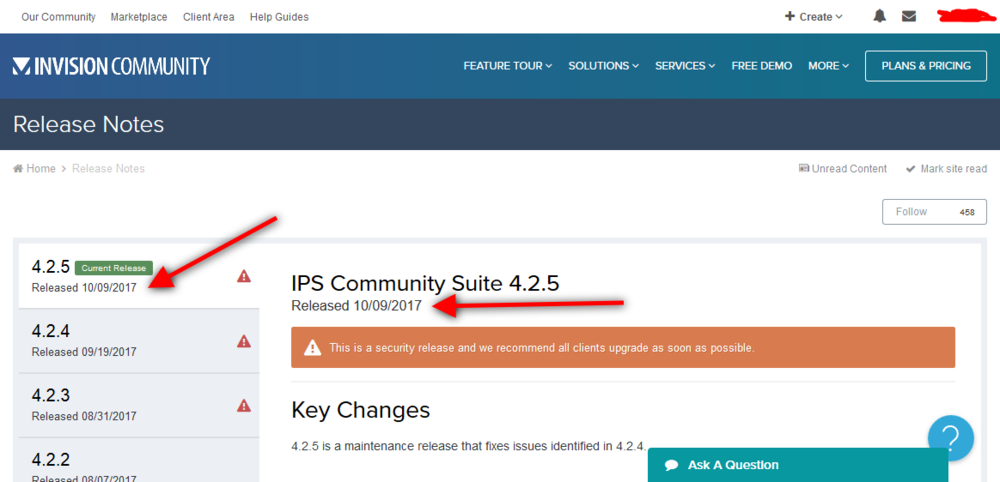Click the IPS Community Suite 4.2.5 heading
The height and width of the screenshot is (482, 1000).
[425, 283]
